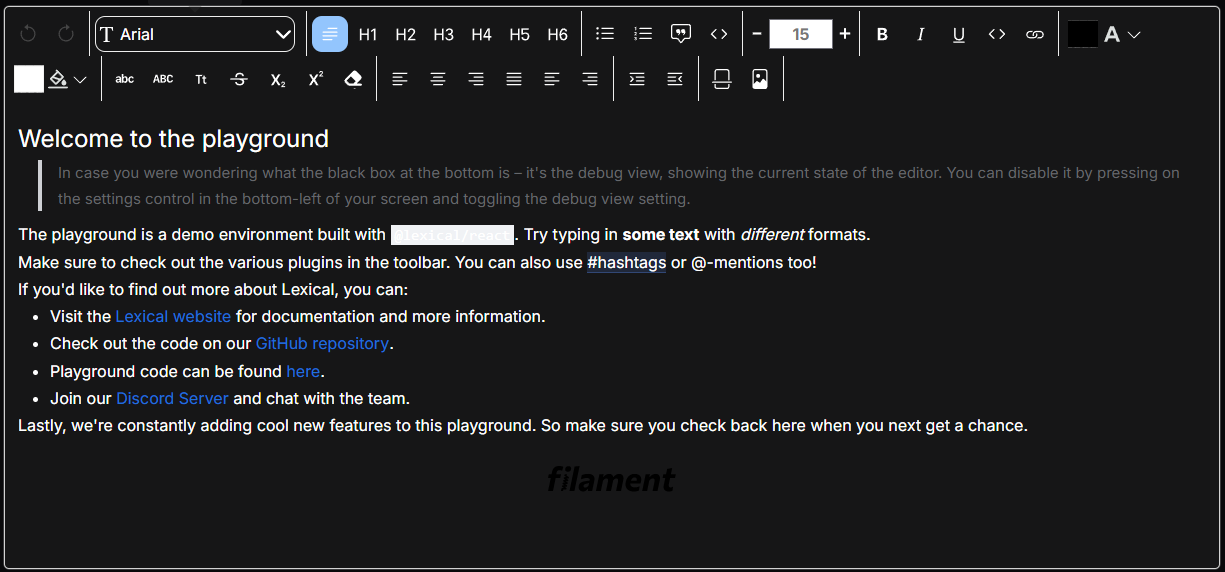Click the Lexical website link
The height and width of the screenshot is (572, 1225).
pyautogui.click(x=173, y=316)
